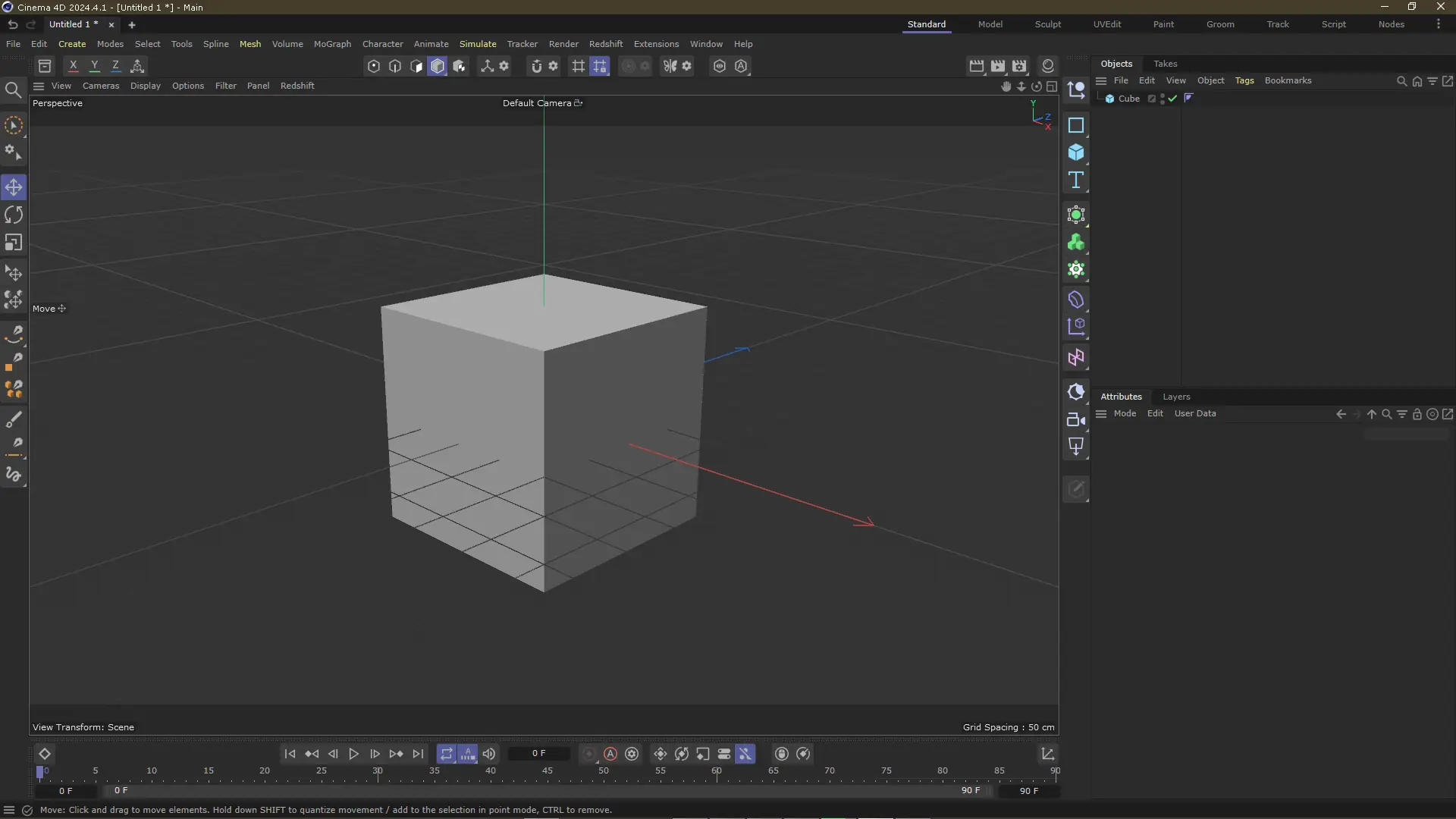The image size is (1456, 819).
Task: Select the Scale tool in left toolbar
Action: point(14,243)
